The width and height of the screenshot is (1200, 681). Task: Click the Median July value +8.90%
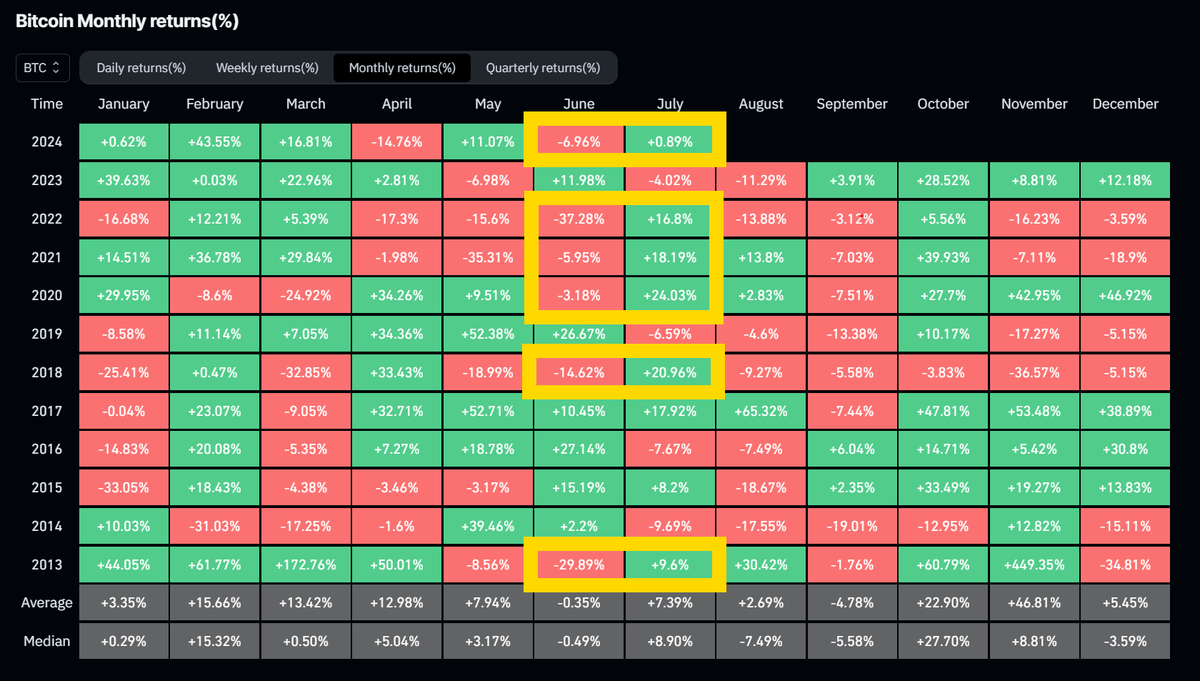670,641
